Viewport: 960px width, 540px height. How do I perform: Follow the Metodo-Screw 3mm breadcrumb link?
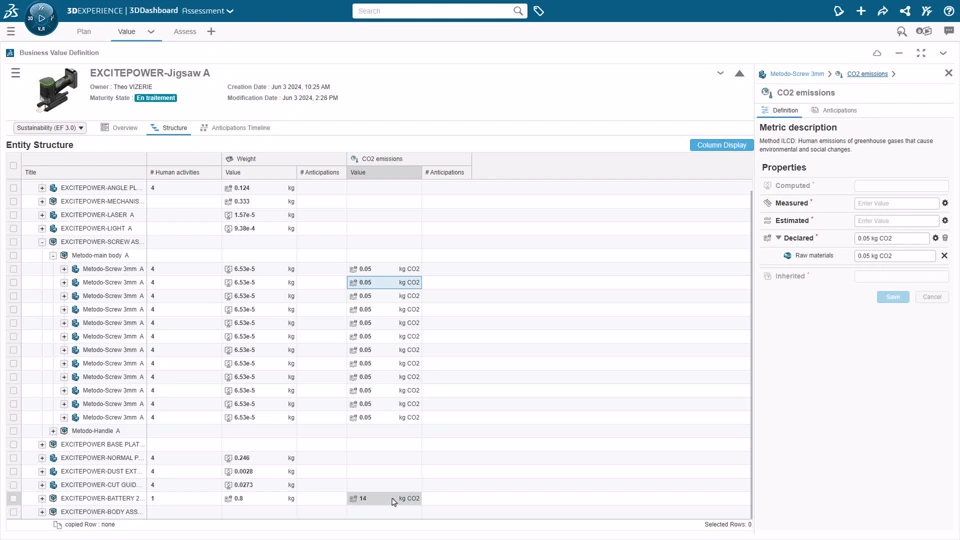point(797,73)
